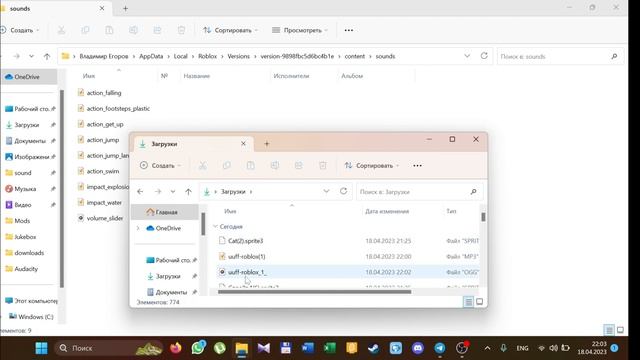Click Delete icon in sounds window toolbar

point(181,30)
